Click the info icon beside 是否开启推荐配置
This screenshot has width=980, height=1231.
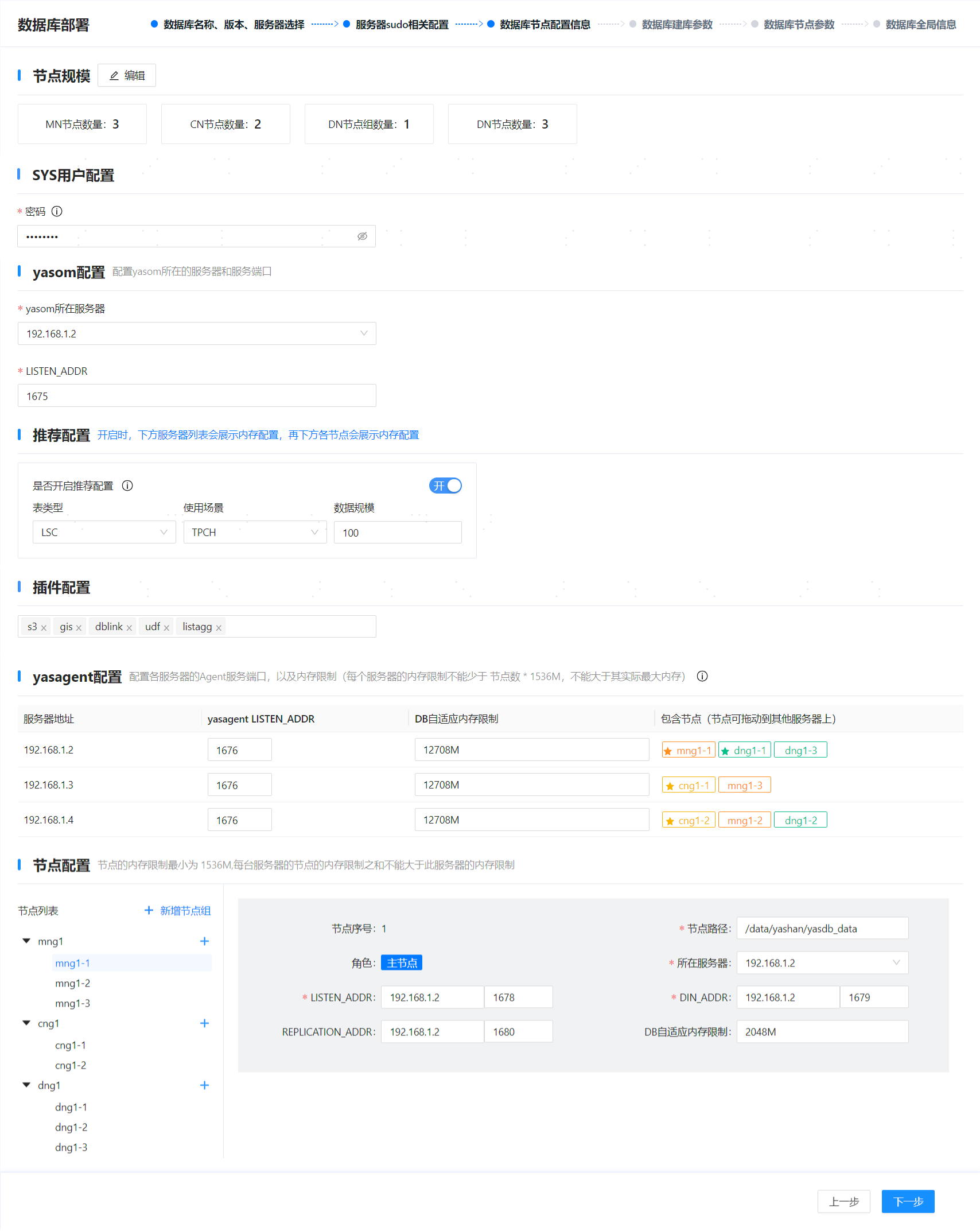127,486
